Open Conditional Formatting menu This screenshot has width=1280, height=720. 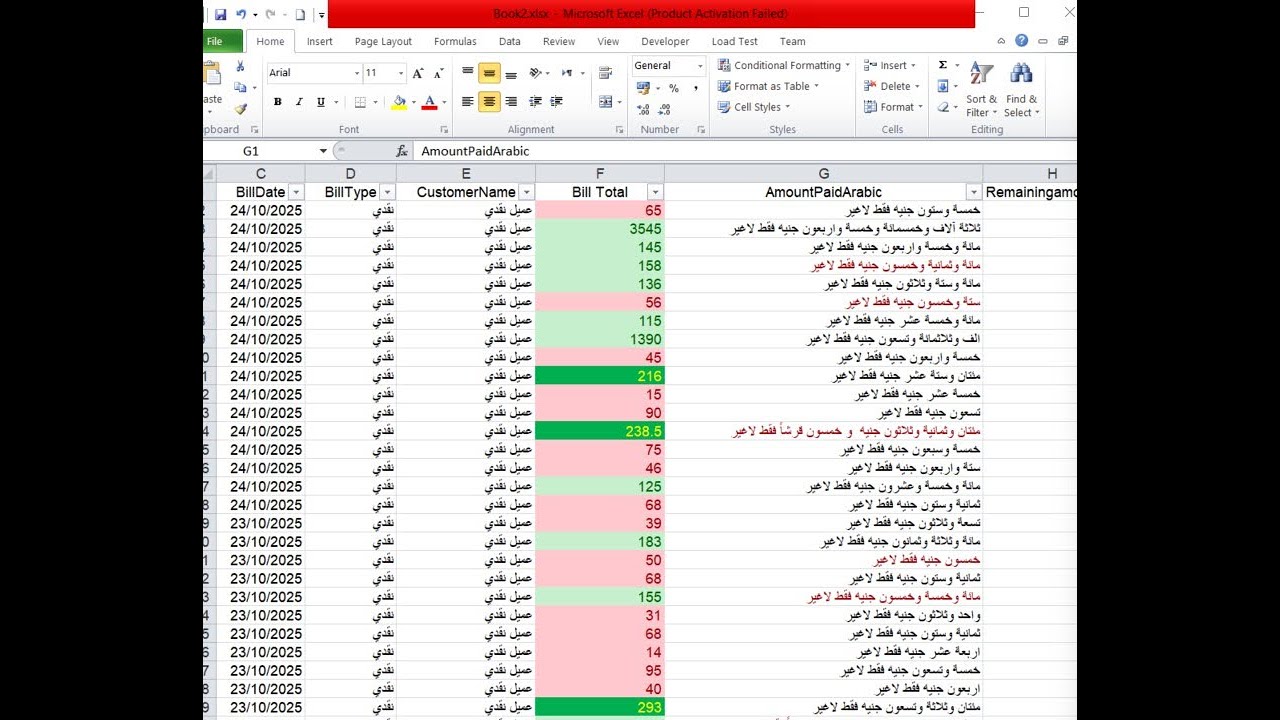click(x=784, y=65)
